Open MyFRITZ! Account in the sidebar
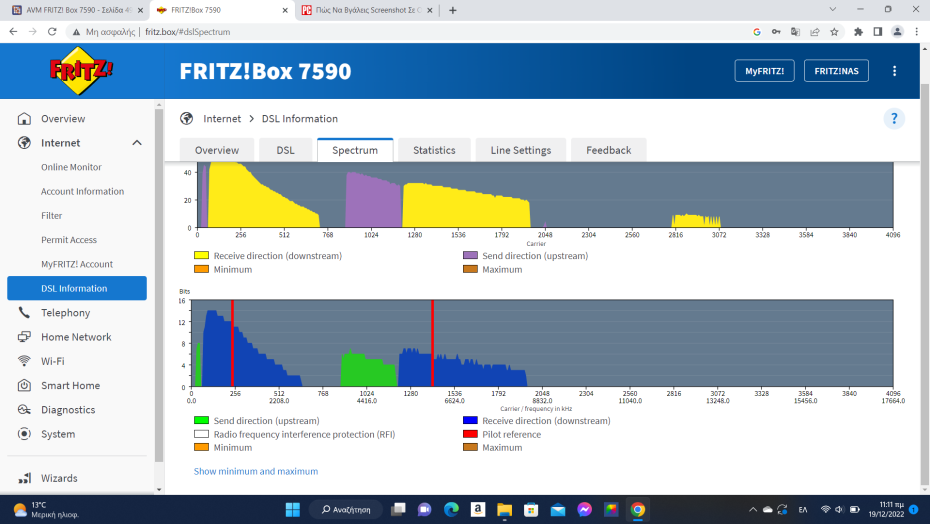This screenshot has height=524, width=930. 77,265
